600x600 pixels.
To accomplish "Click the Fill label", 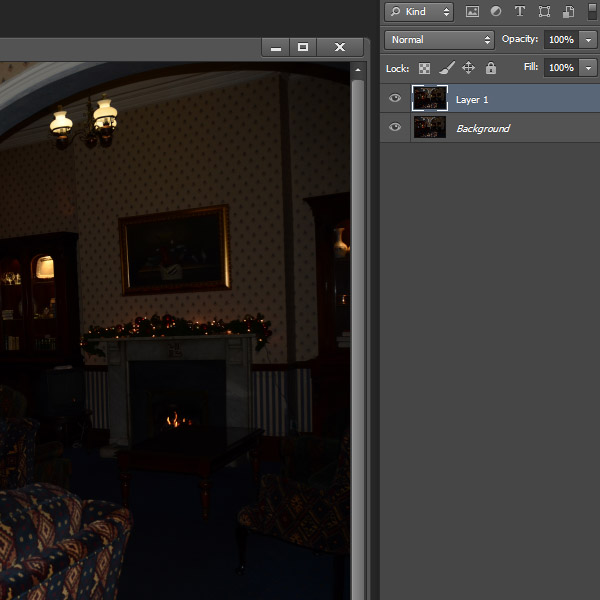I will (531, 67).
